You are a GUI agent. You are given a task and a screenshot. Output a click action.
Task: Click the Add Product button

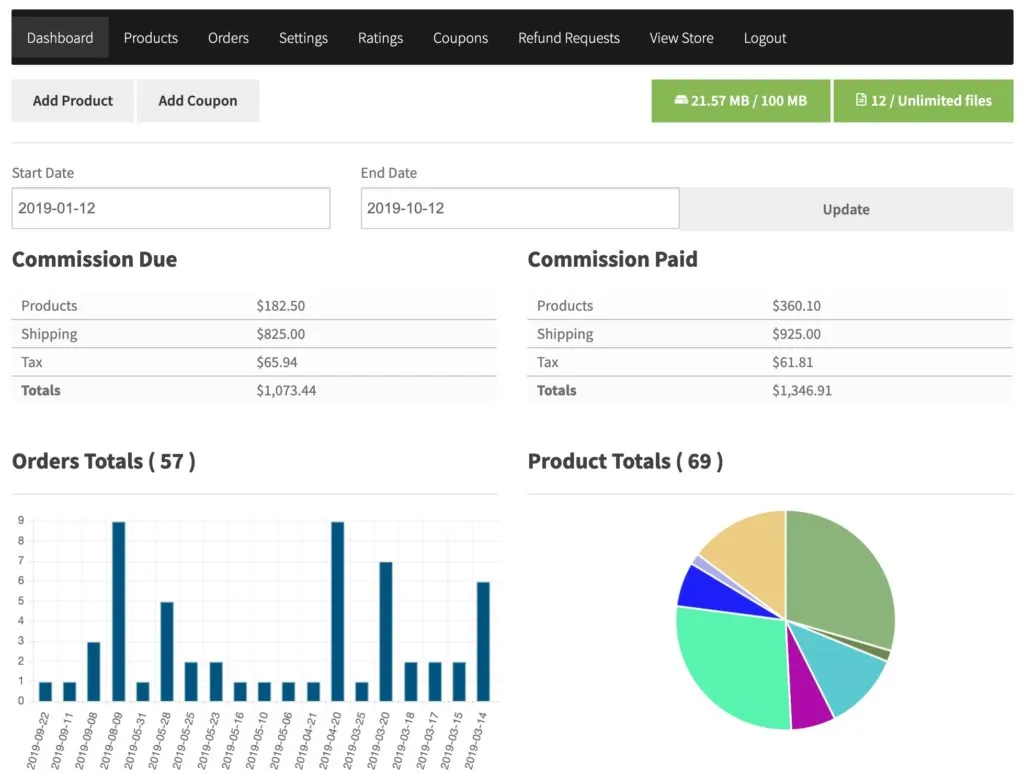click(x=72, y=100)
